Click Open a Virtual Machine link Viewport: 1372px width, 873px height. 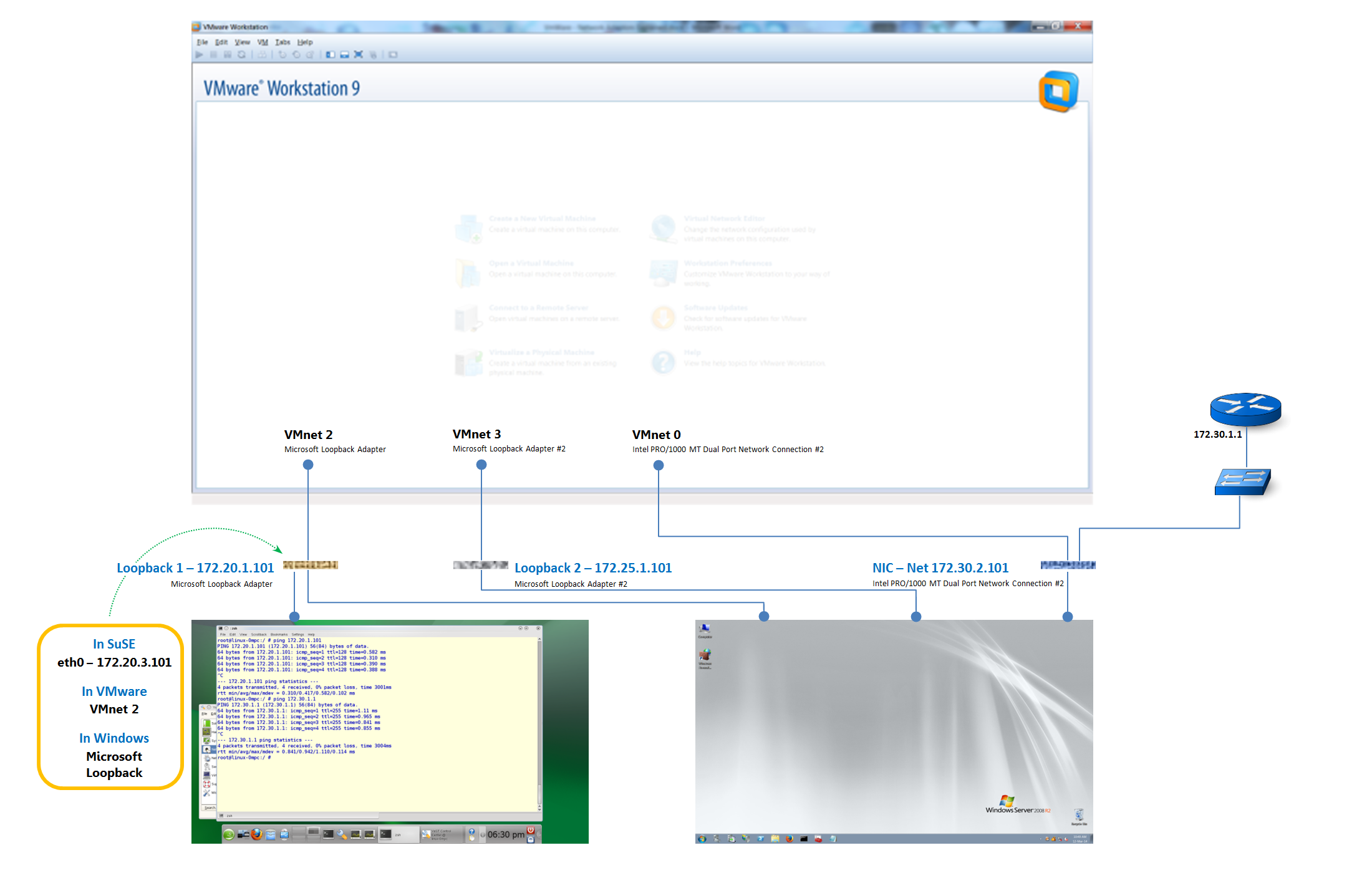point(531,263)
